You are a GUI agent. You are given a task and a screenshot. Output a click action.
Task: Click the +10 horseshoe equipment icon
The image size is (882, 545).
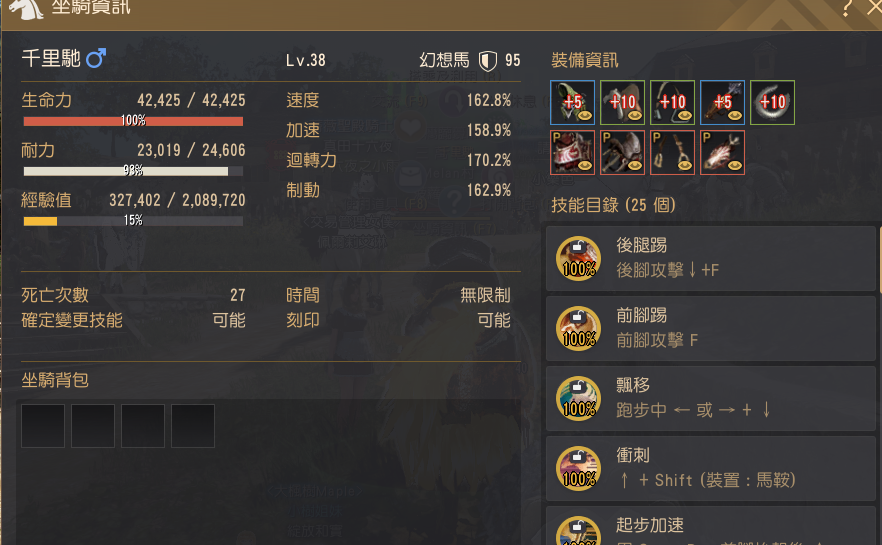[772, 102]
